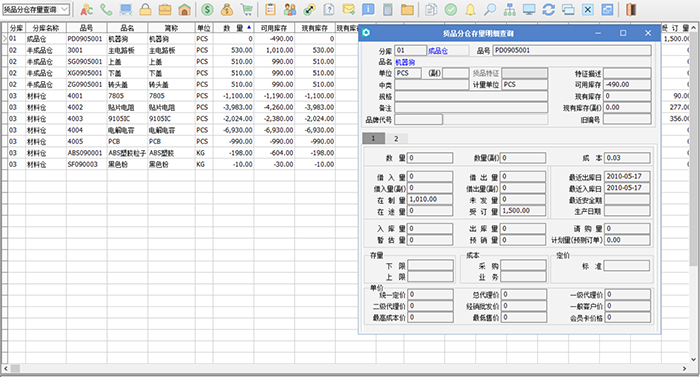Click the green phone icon in toolbar
The image size is (700, 377).
[106, 9]
